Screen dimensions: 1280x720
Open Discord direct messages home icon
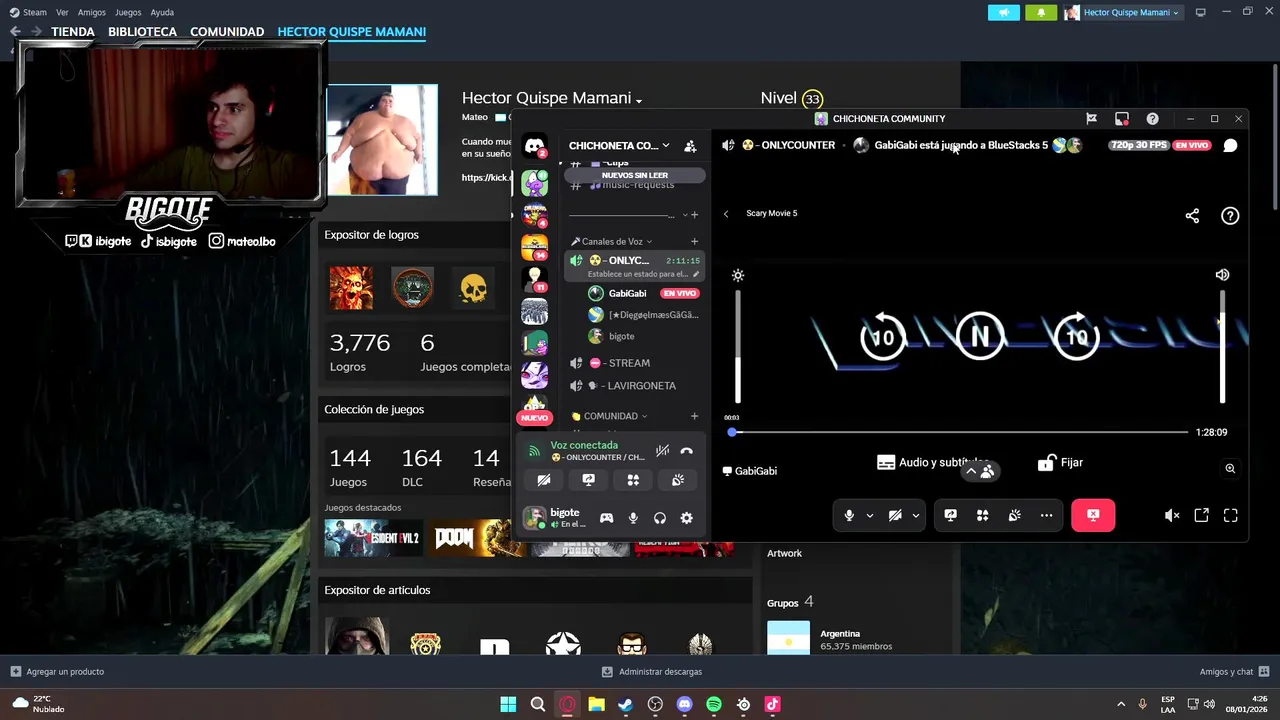(x=535, y=146)
